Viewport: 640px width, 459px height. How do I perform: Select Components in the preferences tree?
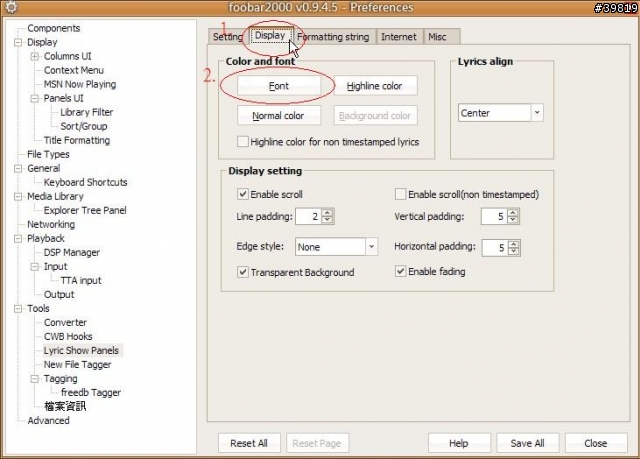pyautogui.click(x=53, y=28)
